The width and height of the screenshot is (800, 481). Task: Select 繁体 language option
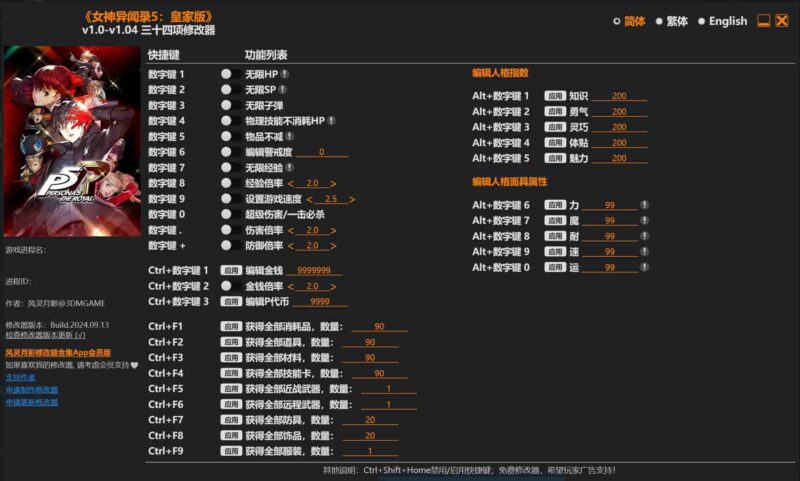click(671, 21)
